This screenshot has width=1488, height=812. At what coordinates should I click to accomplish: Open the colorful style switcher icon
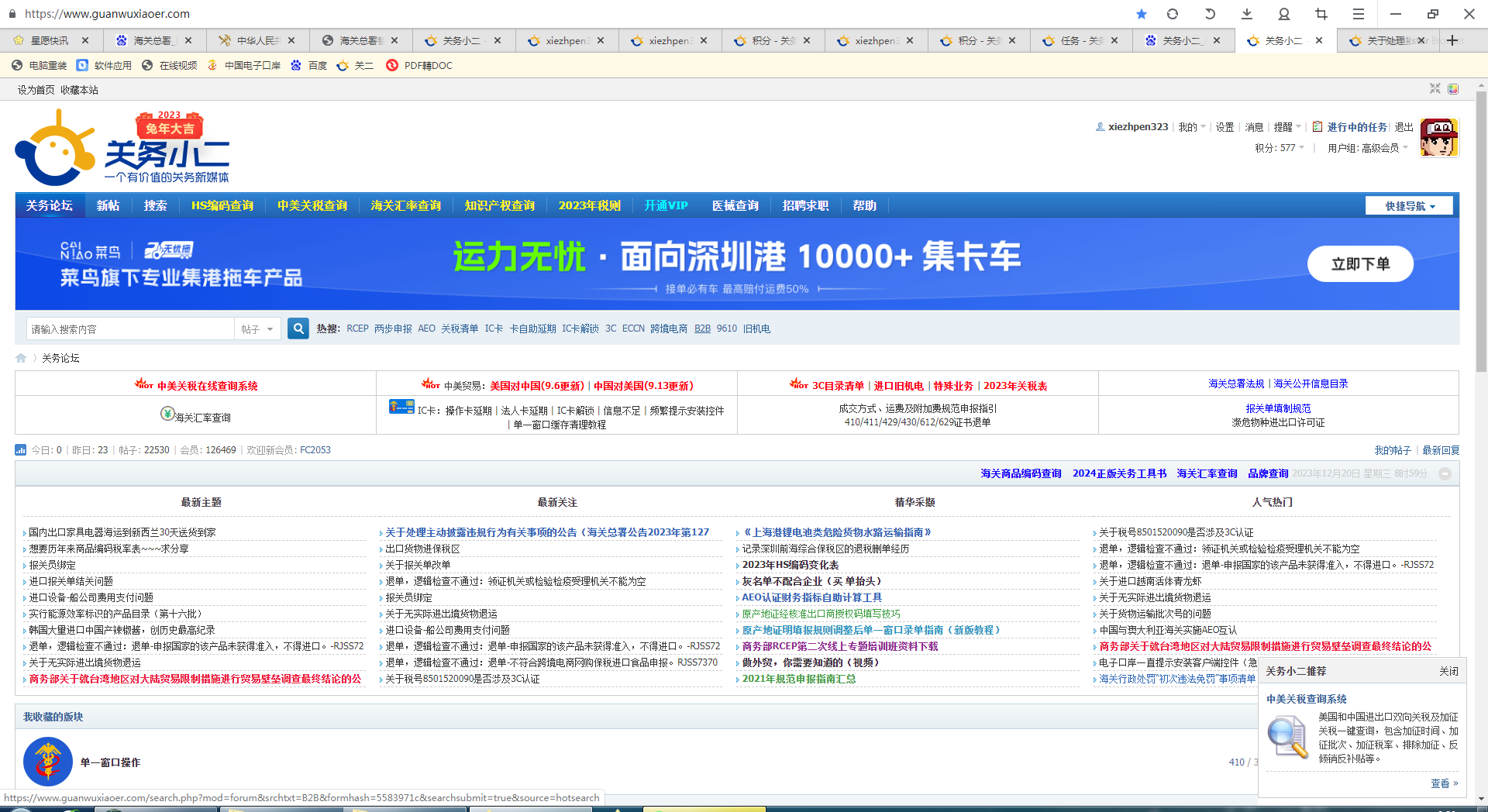point(1453,89)
